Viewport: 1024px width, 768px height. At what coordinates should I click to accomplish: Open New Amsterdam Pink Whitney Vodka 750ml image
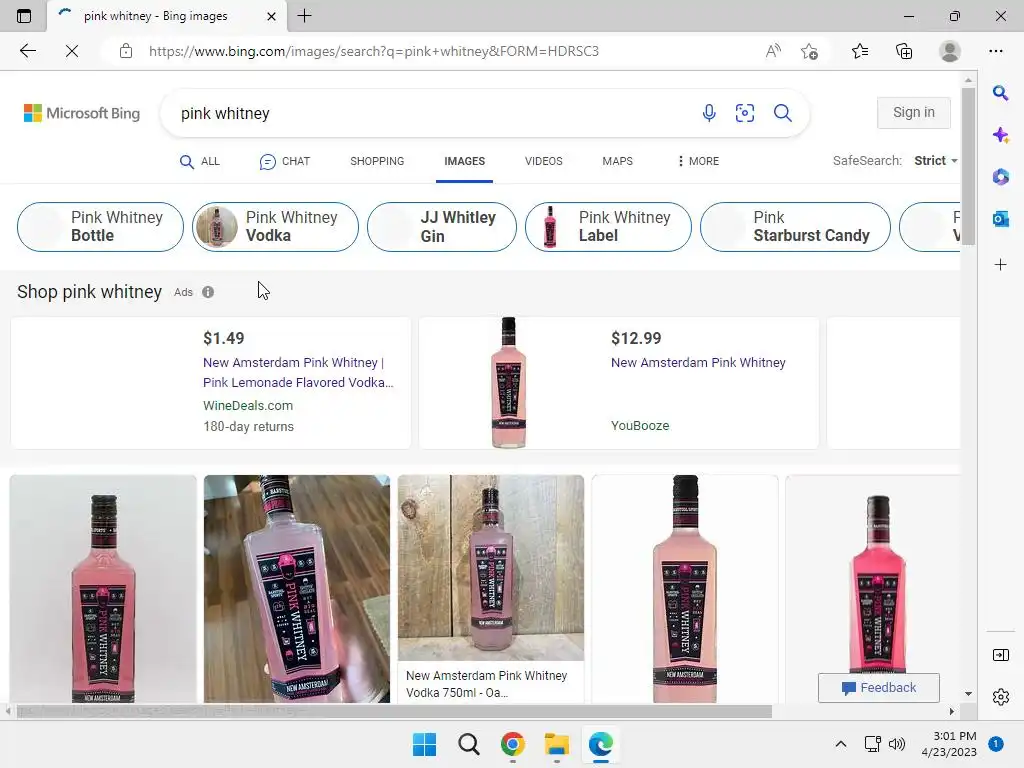click(490, 568)
